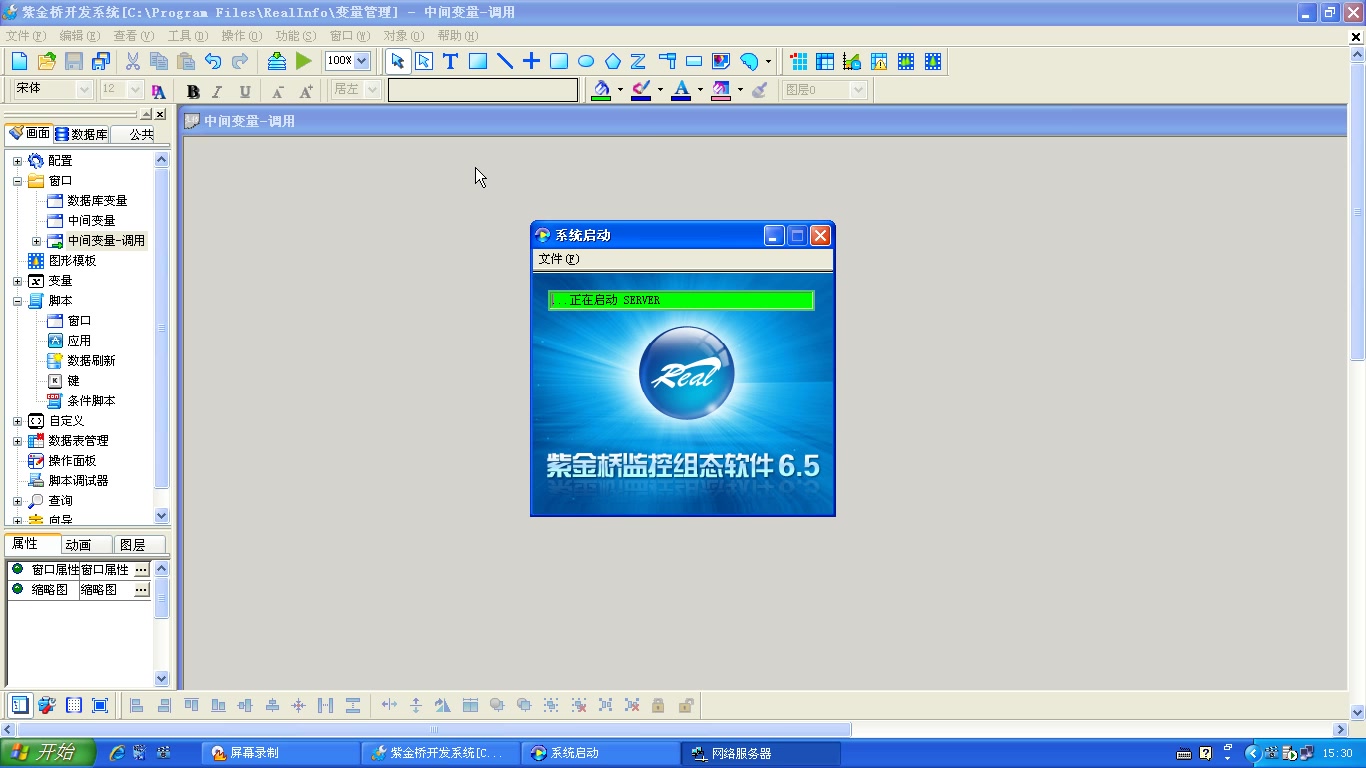
Task: Click the red-dotted grid component icon
Action: [x=799, y=61]
